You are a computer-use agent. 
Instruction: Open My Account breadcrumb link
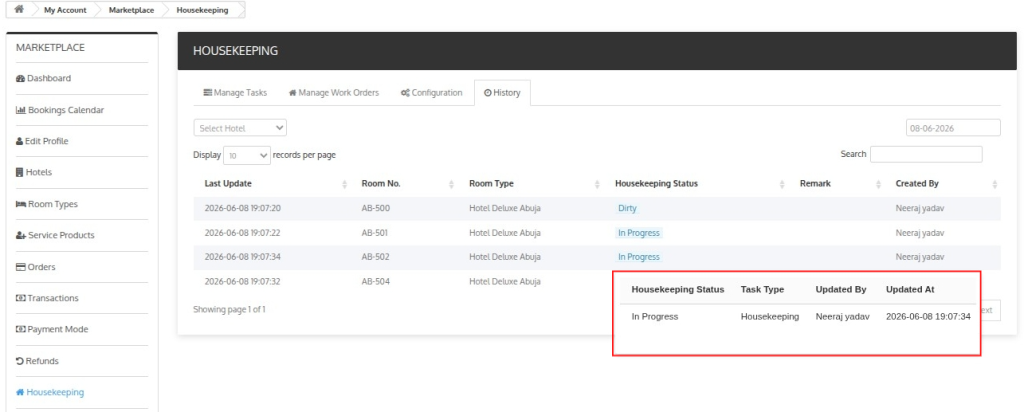tap(65, 10)
